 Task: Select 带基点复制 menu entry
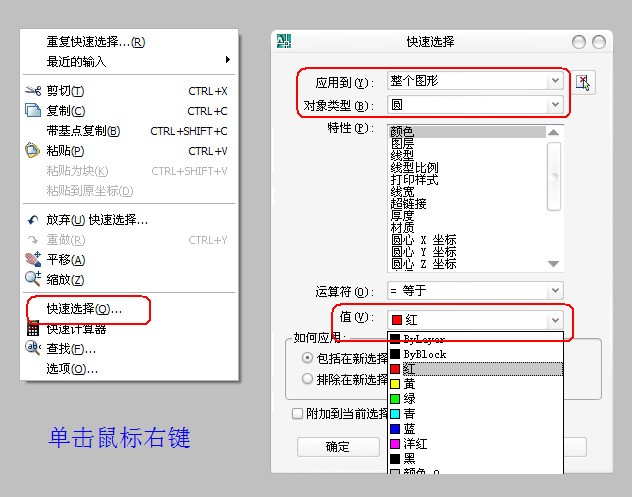[x=129, y=131]
